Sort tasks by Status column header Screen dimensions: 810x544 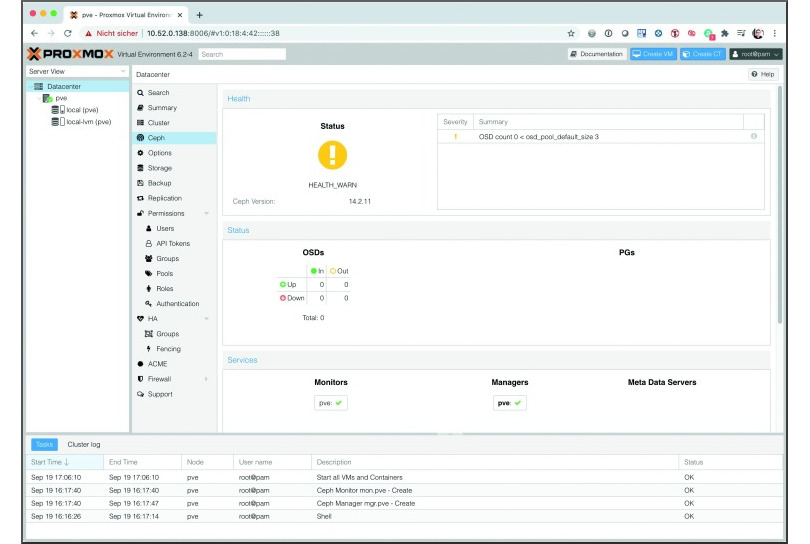point(730,462)
